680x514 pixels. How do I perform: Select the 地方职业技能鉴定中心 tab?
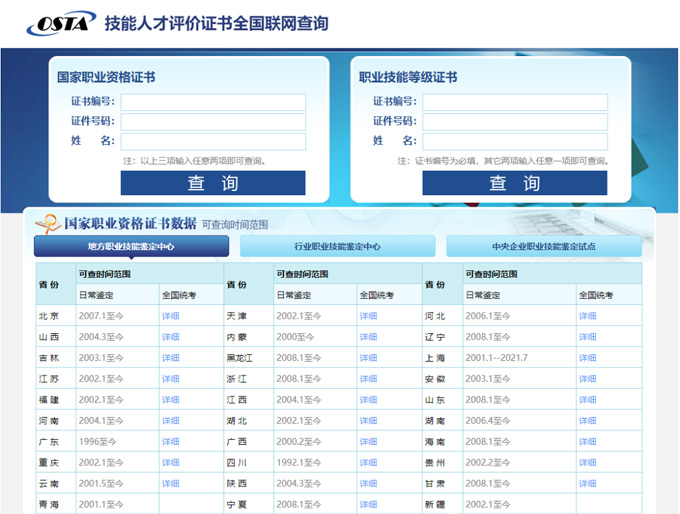tap(131, 246)
